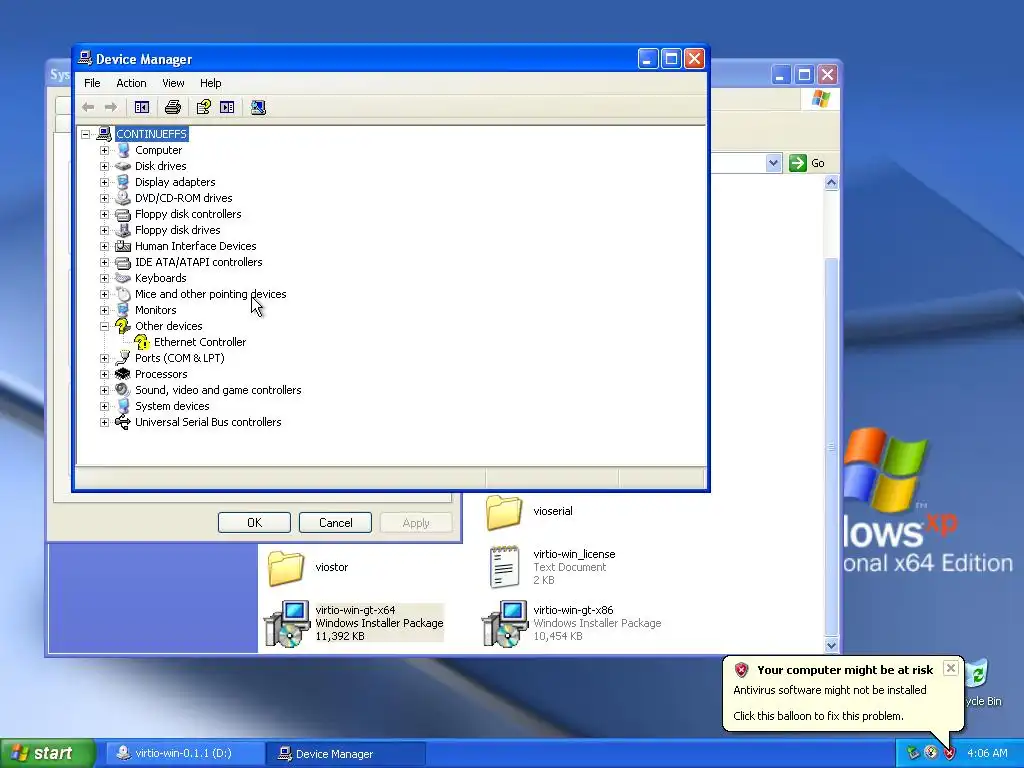
Task: Click the Sound, video and game controllers icon
Action: [x=123, y=390]
